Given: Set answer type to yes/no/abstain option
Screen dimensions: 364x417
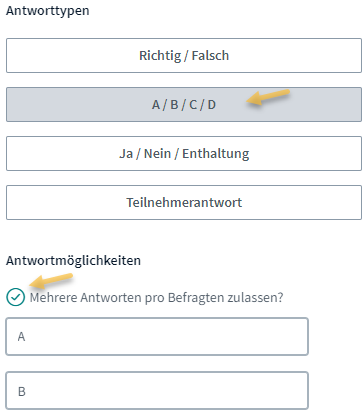Looking at the screenshot, I should coord(184,154).
